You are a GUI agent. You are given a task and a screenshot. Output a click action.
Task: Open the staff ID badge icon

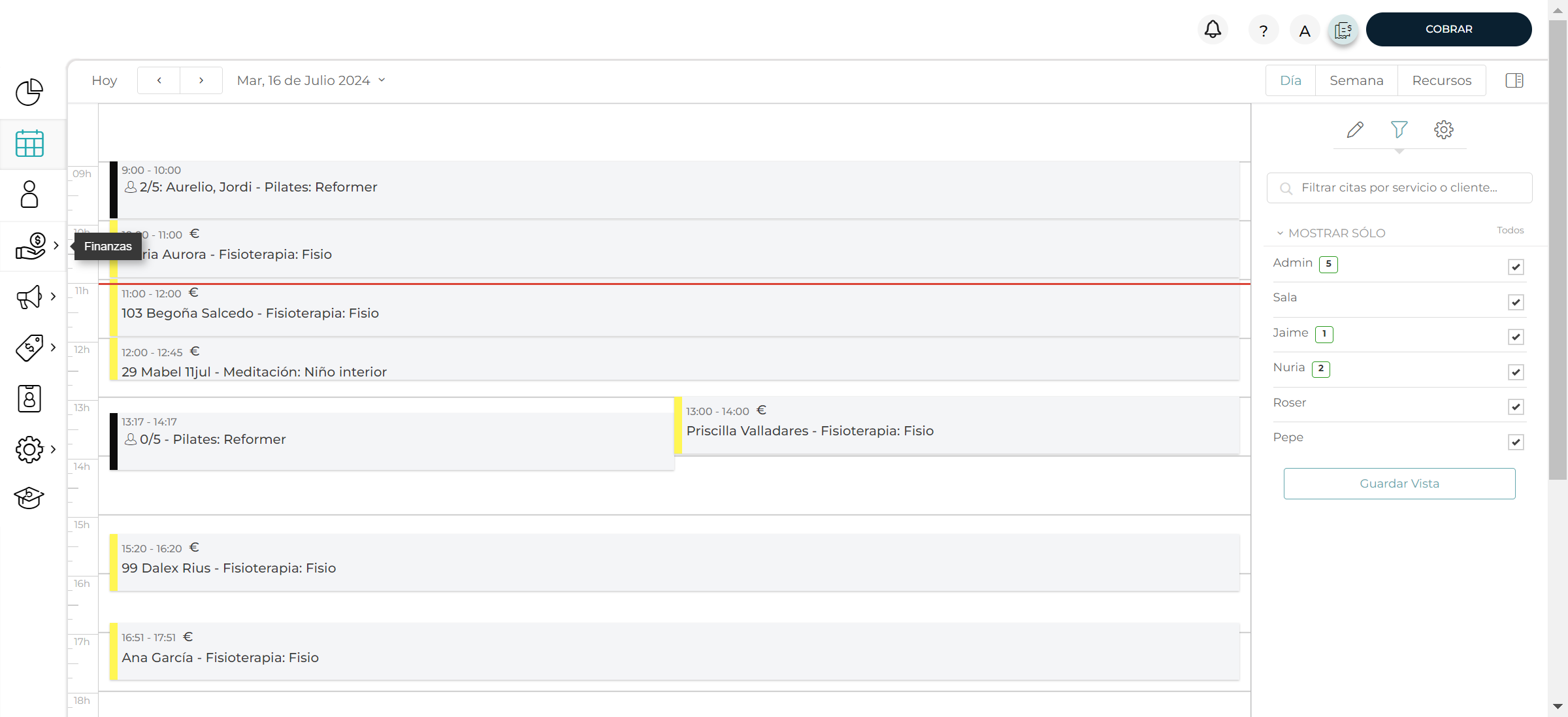pos(29,399)
